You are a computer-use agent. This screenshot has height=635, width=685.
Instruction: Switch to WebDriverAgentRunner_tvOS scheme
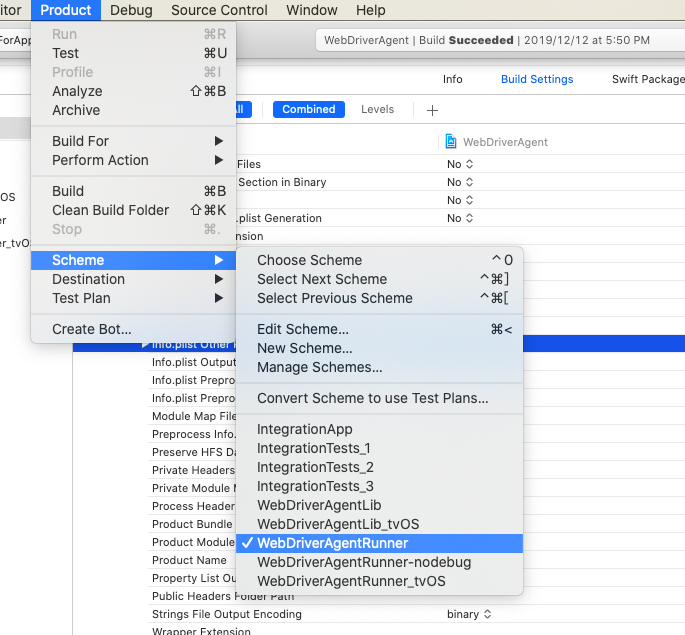point(379,581)
